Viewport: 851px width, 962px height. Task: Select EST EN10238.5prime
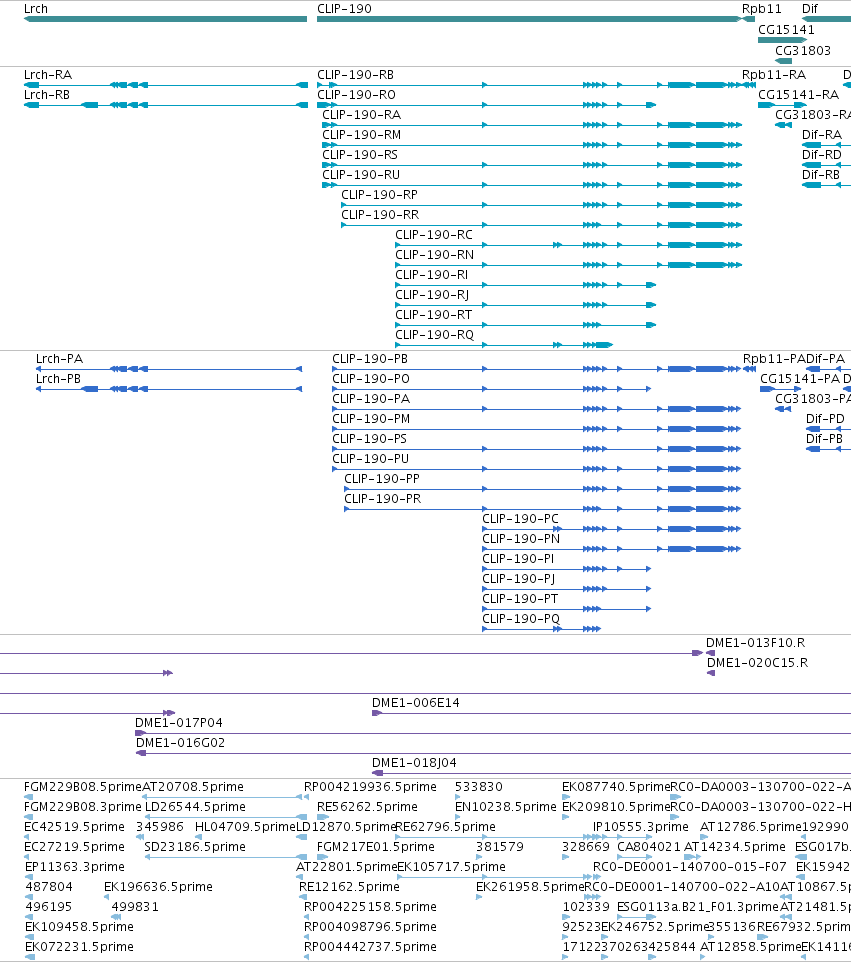pos(506,807)
